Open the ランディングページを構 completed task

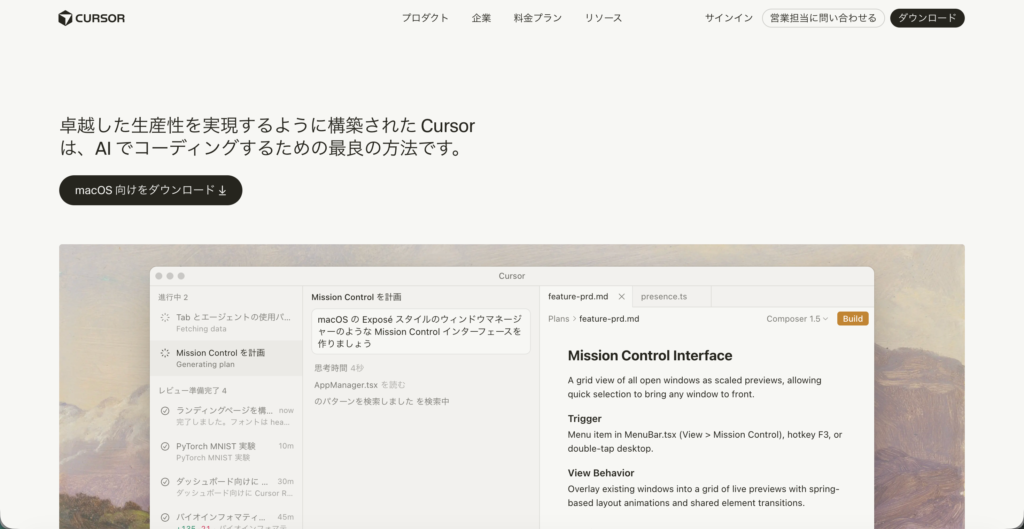click(226, 415)
